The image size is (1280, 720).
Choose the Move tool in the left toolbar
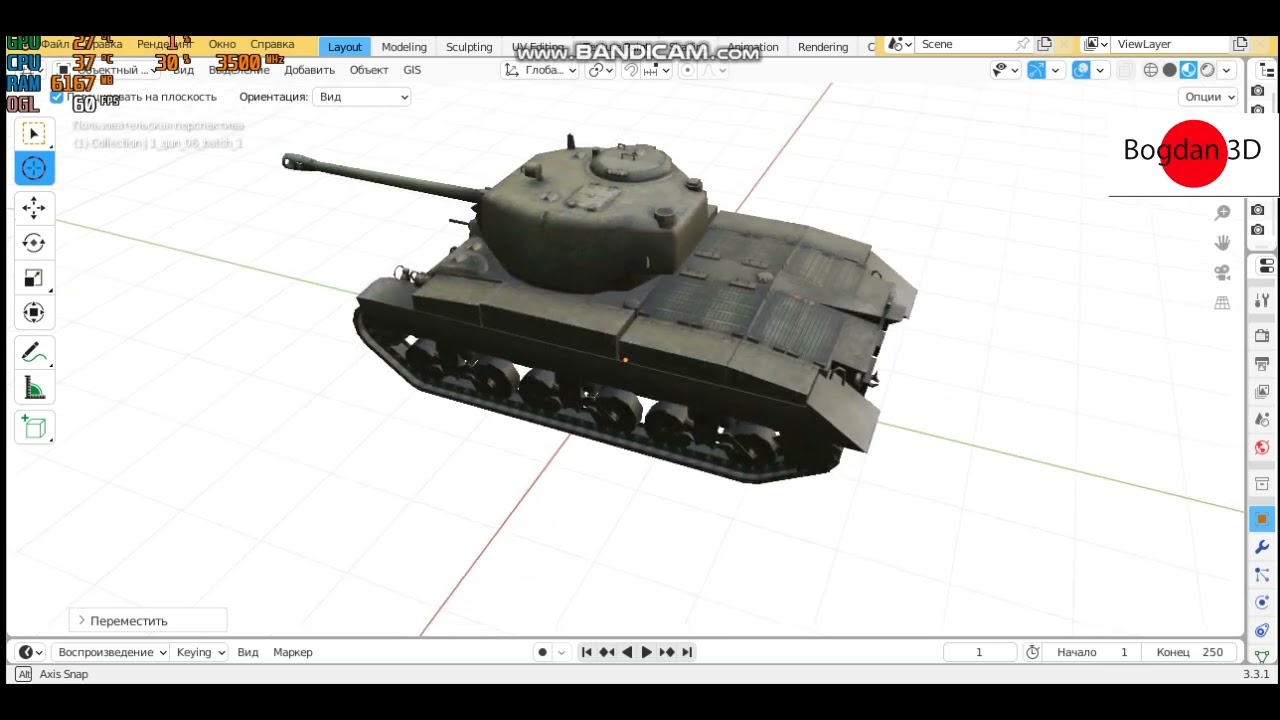coord(34,207)
